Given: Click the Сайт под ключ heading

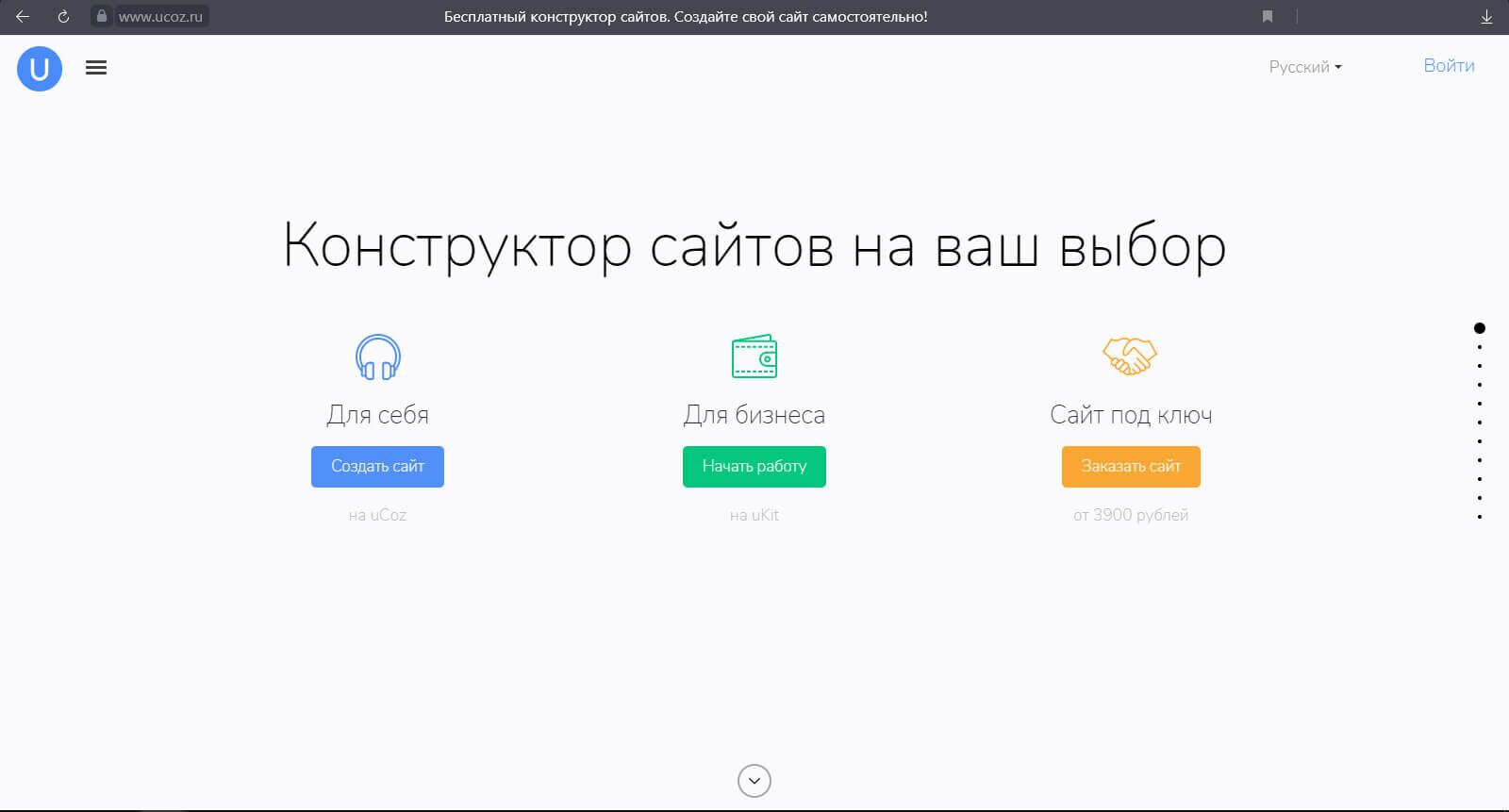Looking at the screenshot, I should 1131,415.
